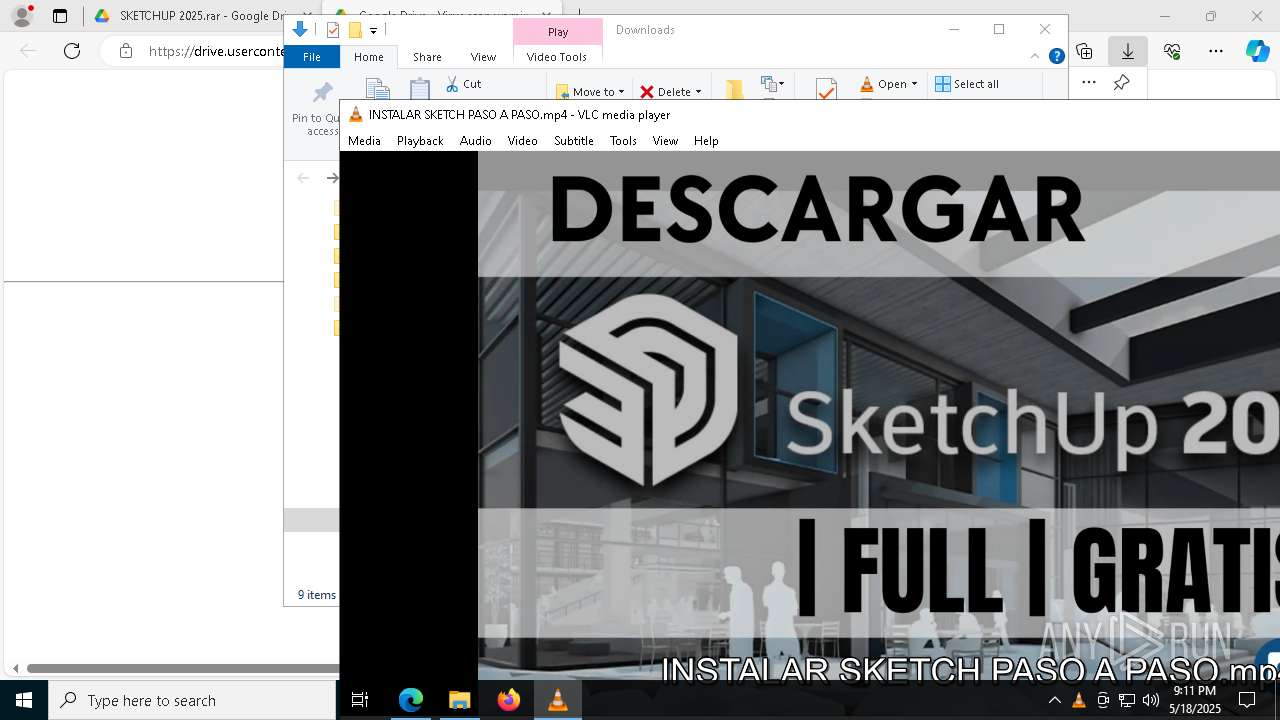Click the Windows Start button

click(24, 700)
